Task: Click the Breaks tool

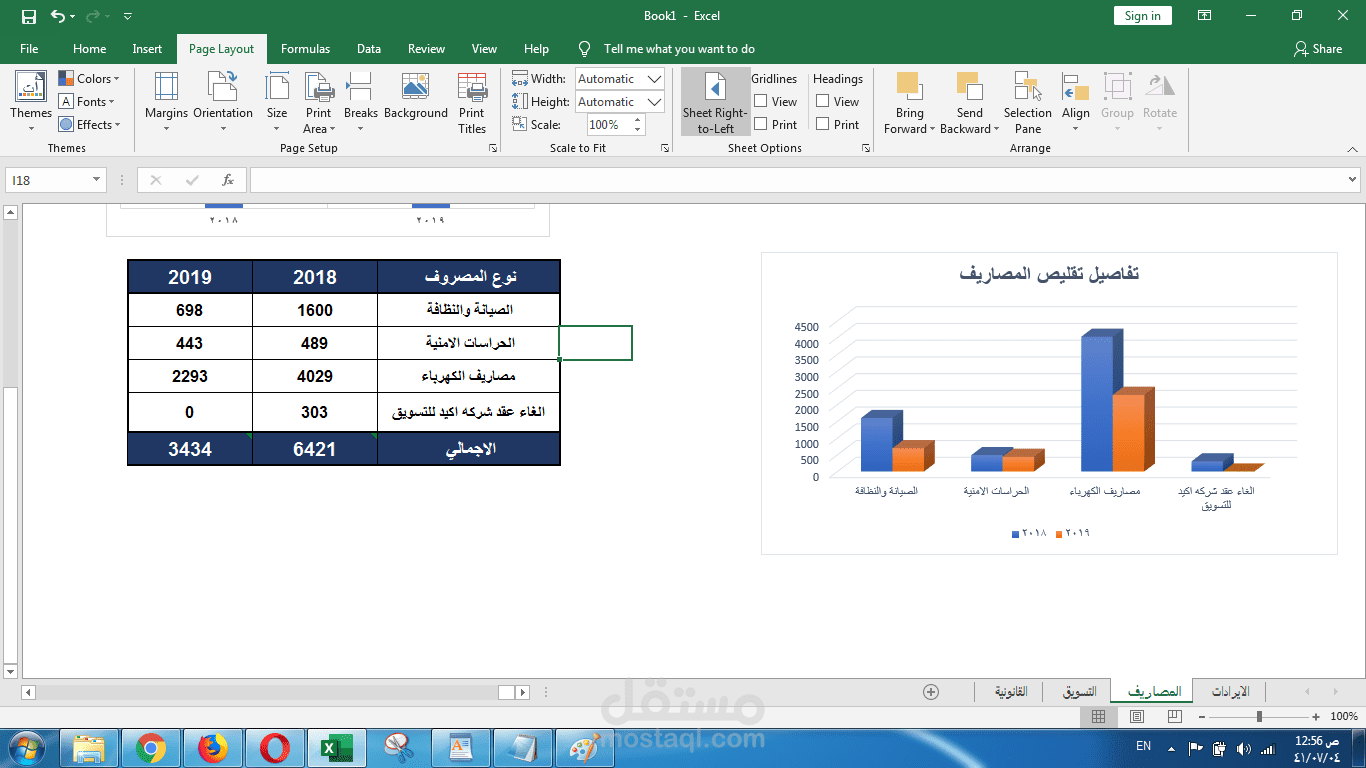Action: click(x=360, y=100)
